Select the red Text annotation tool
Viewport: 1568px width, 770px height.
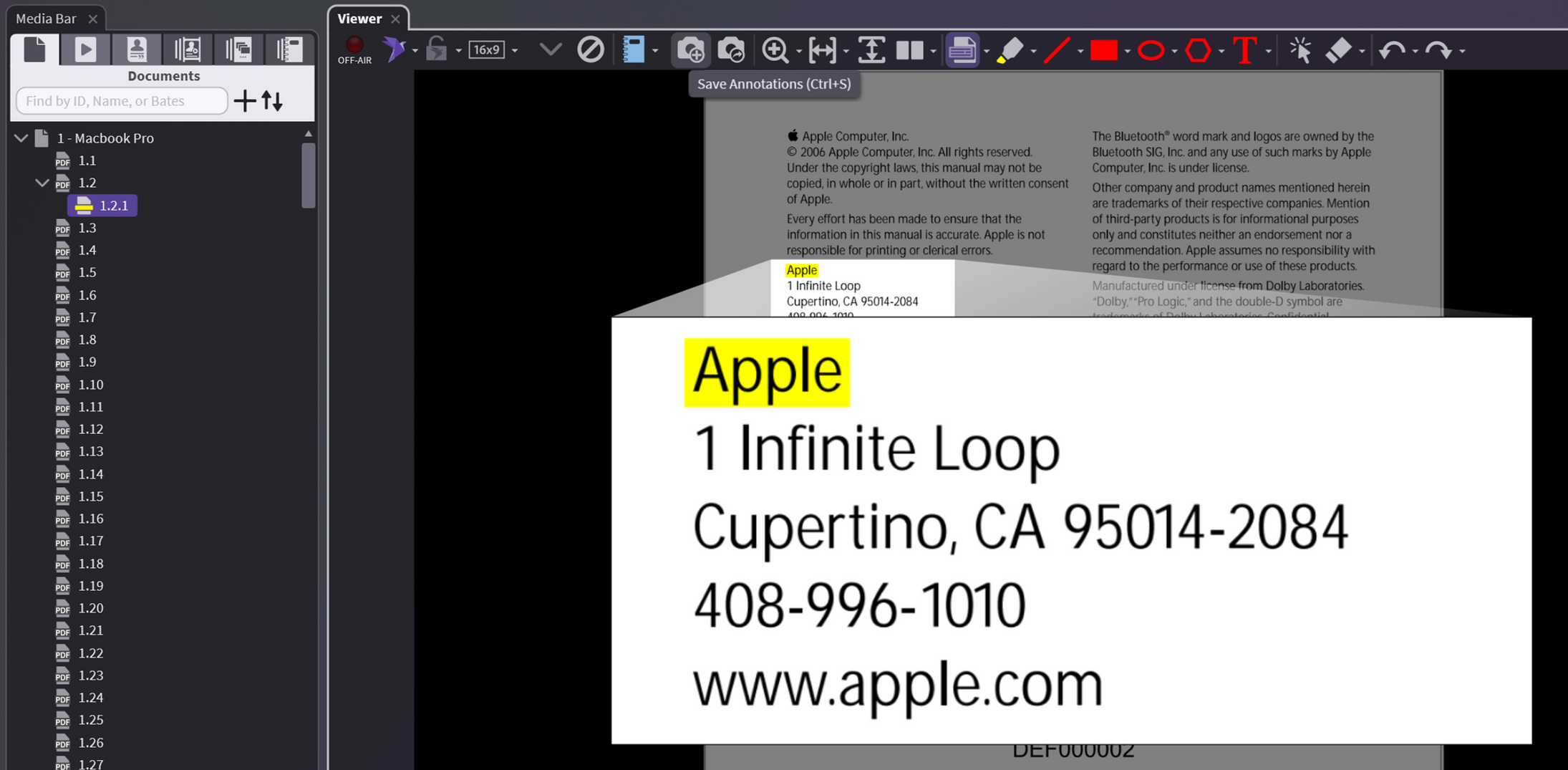pyautogui.click(x=1244, y=50)
